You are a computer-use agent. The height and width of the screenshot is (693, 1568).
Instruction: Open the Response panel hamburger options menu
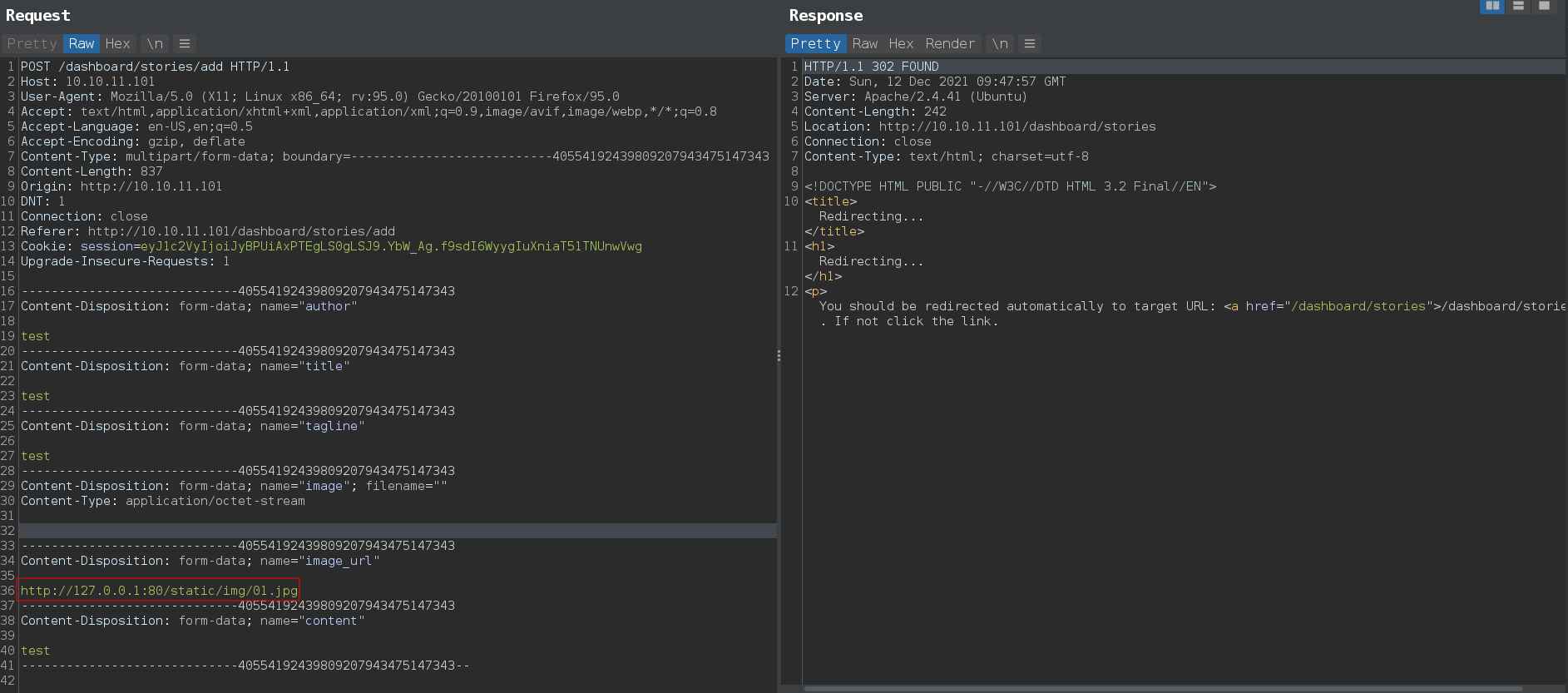[x=1030, y=43]
